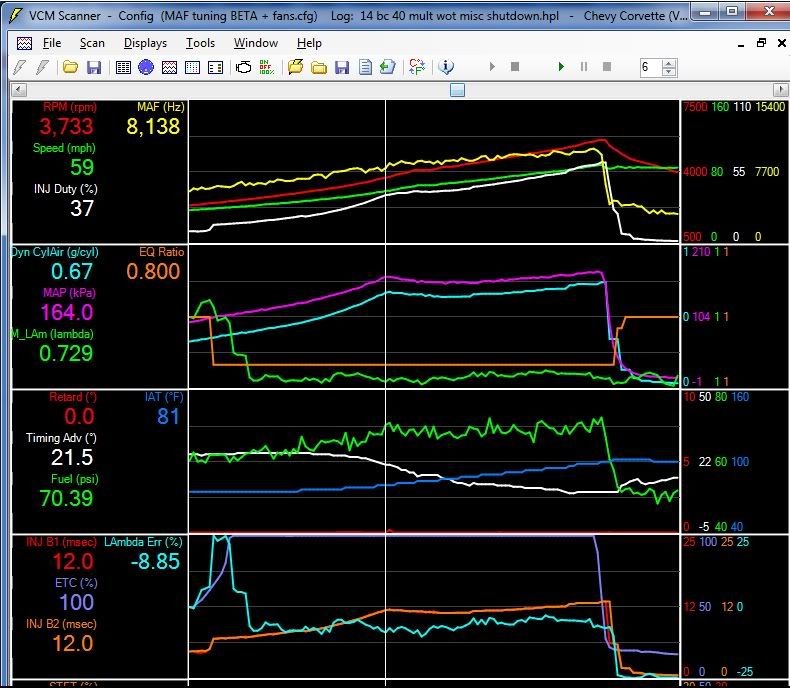
Task: Select the RPM value 3,733
Action: point(66,126)
